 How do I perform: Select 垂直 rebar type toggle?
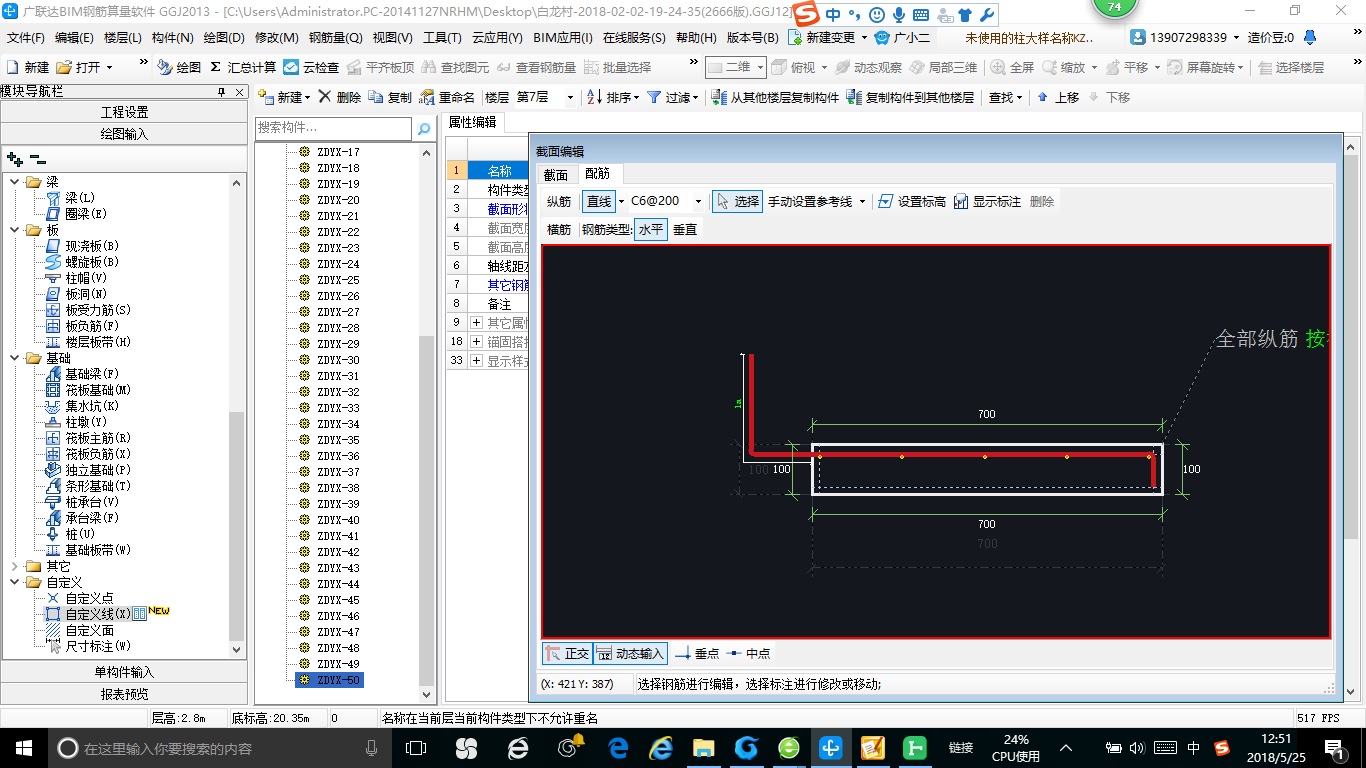point(685,229)
